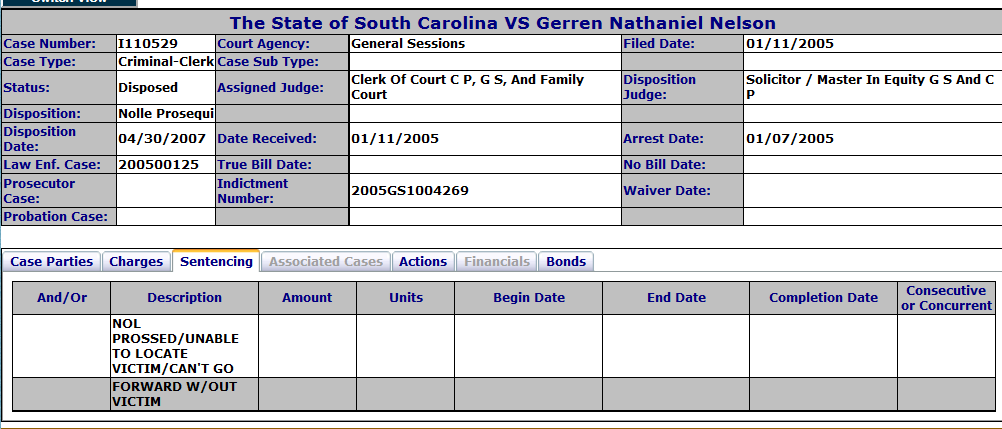Click the case title heading
The height and width of the screenshot is (429, 1002).
pos(503,23)
